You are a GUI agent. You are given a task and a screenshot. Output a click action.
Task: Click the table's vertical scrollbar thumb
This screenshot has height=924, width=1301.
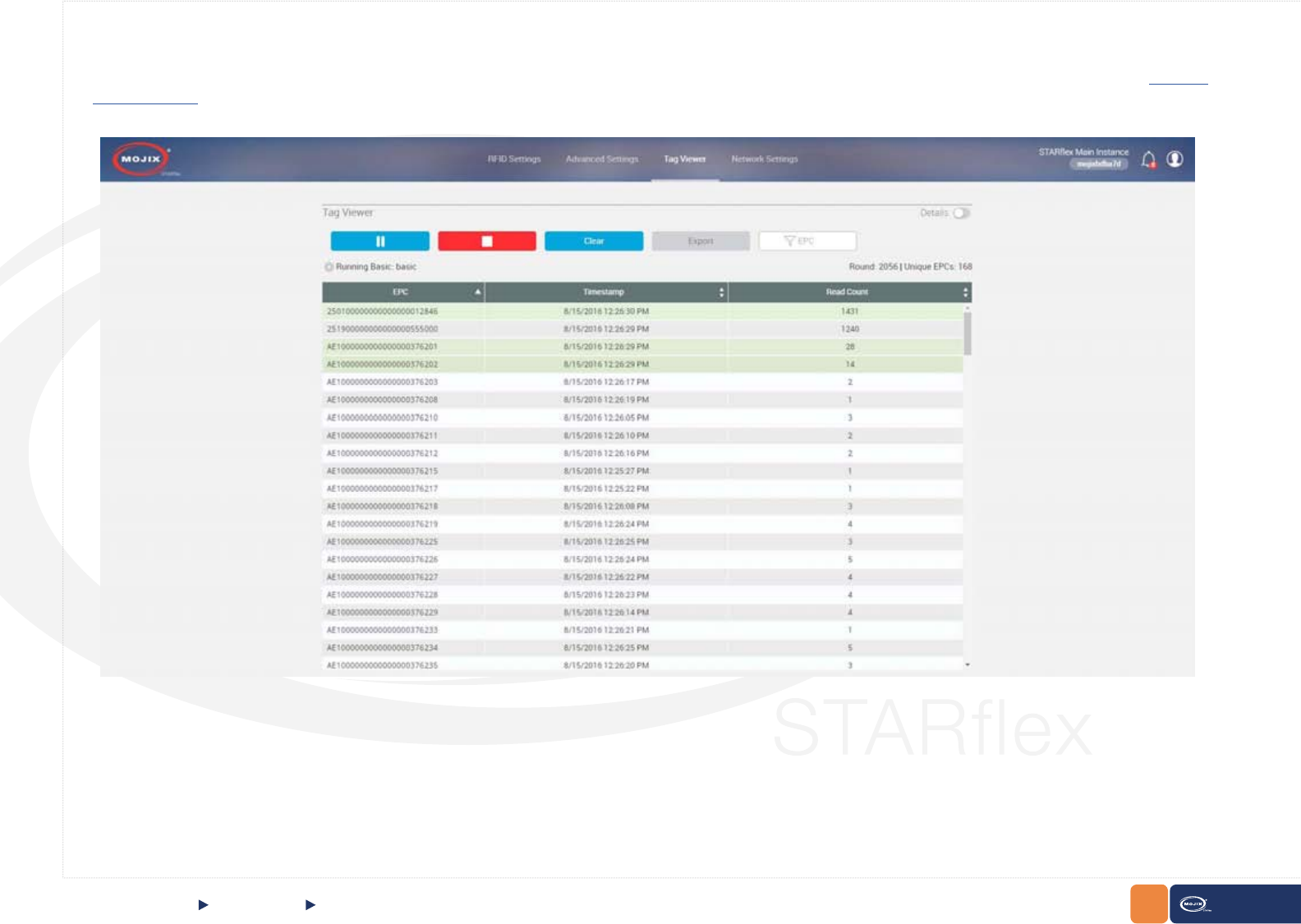[x=968, y=333]
